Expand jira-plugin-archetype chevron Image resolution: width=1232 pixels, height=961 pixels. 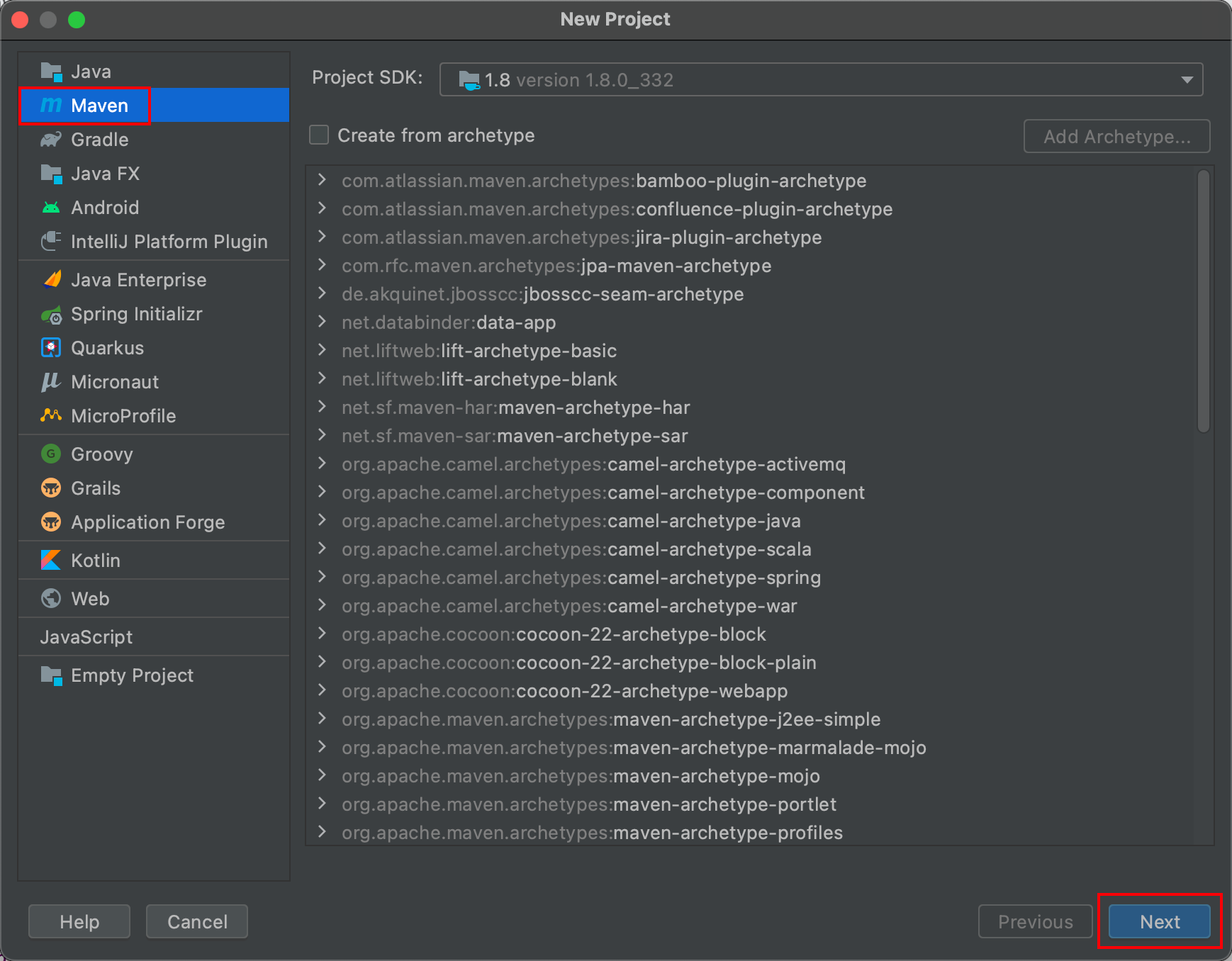pos(322,236)
